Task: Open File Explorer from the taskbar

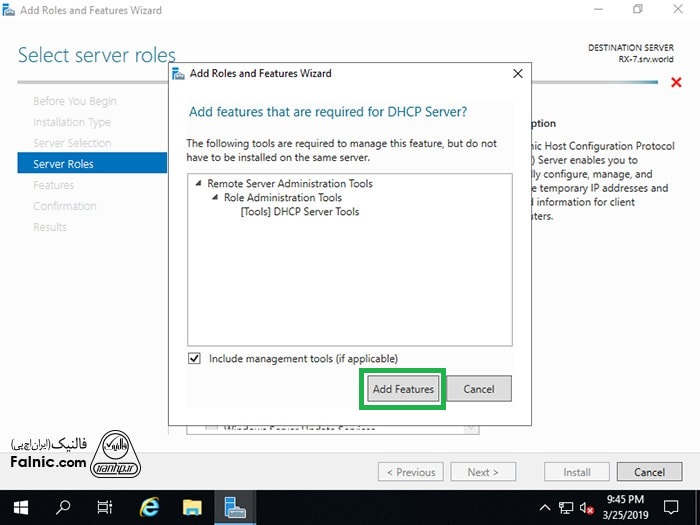Action: (x=192, y=507)
